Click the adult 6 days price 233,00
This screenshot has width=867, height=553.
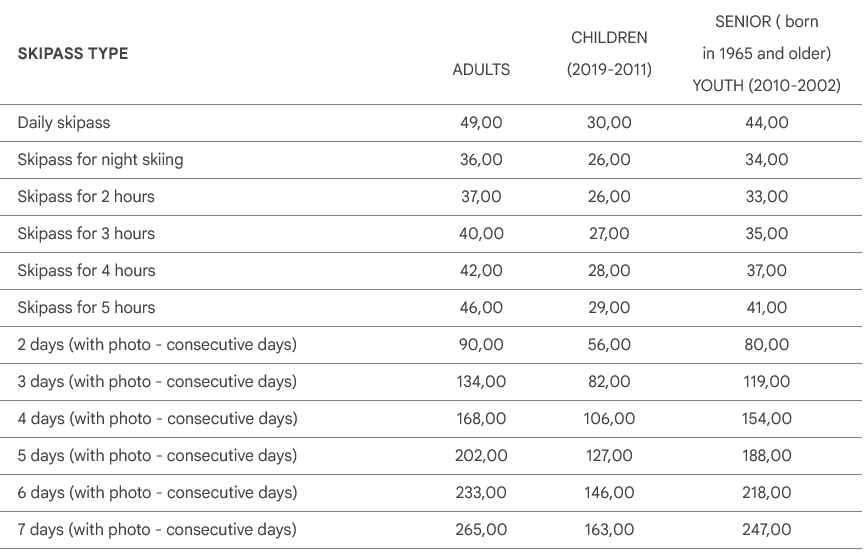coord(481,493)
